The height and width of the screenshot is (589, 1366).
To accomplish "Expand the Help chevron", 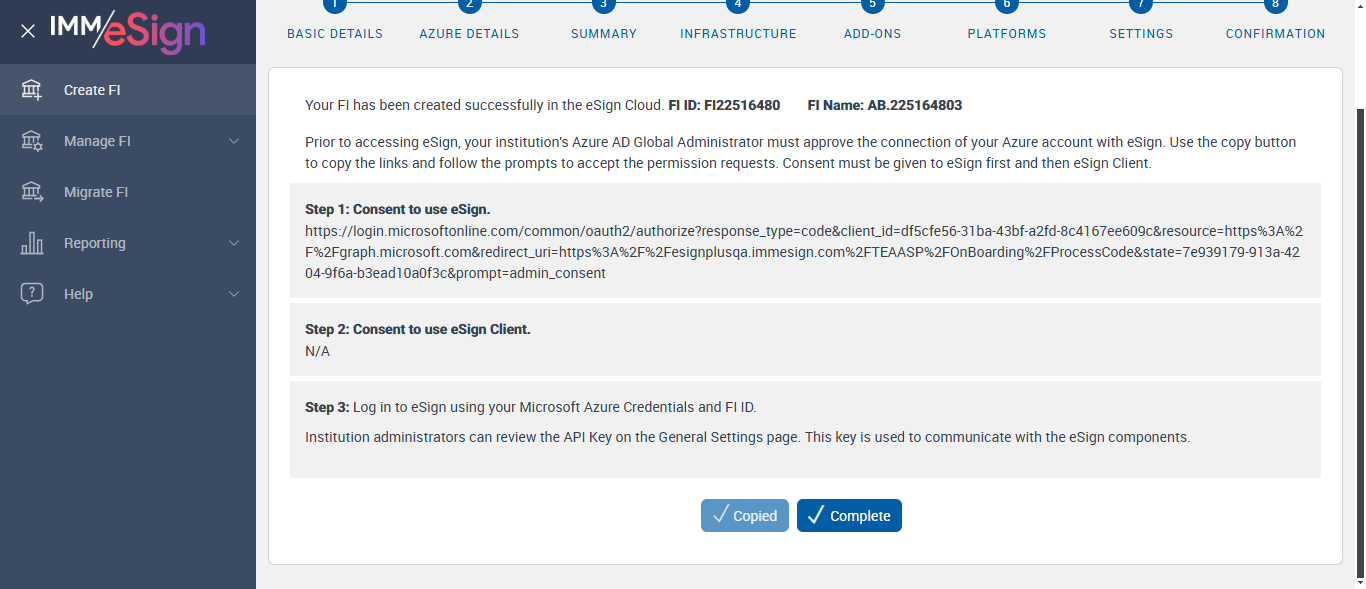I will click(x=234, y=294).
